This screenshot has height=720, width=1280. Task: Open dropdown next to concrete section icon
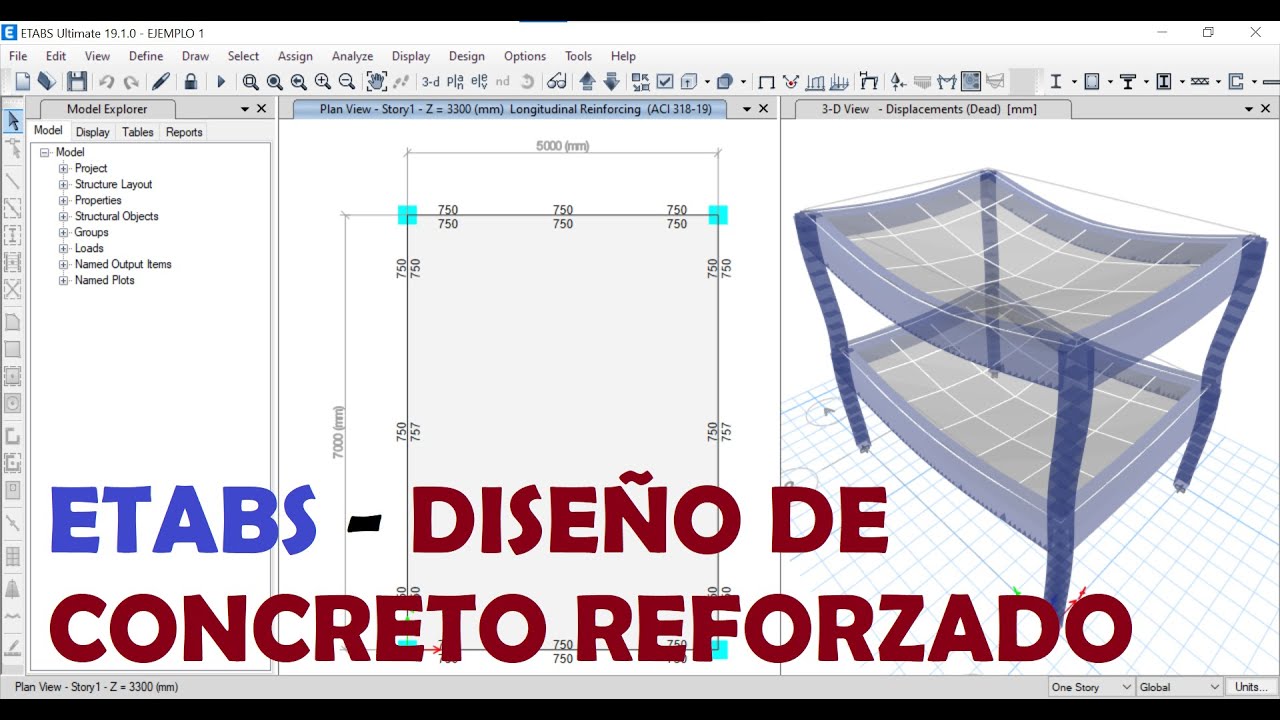coord(1110,82)
